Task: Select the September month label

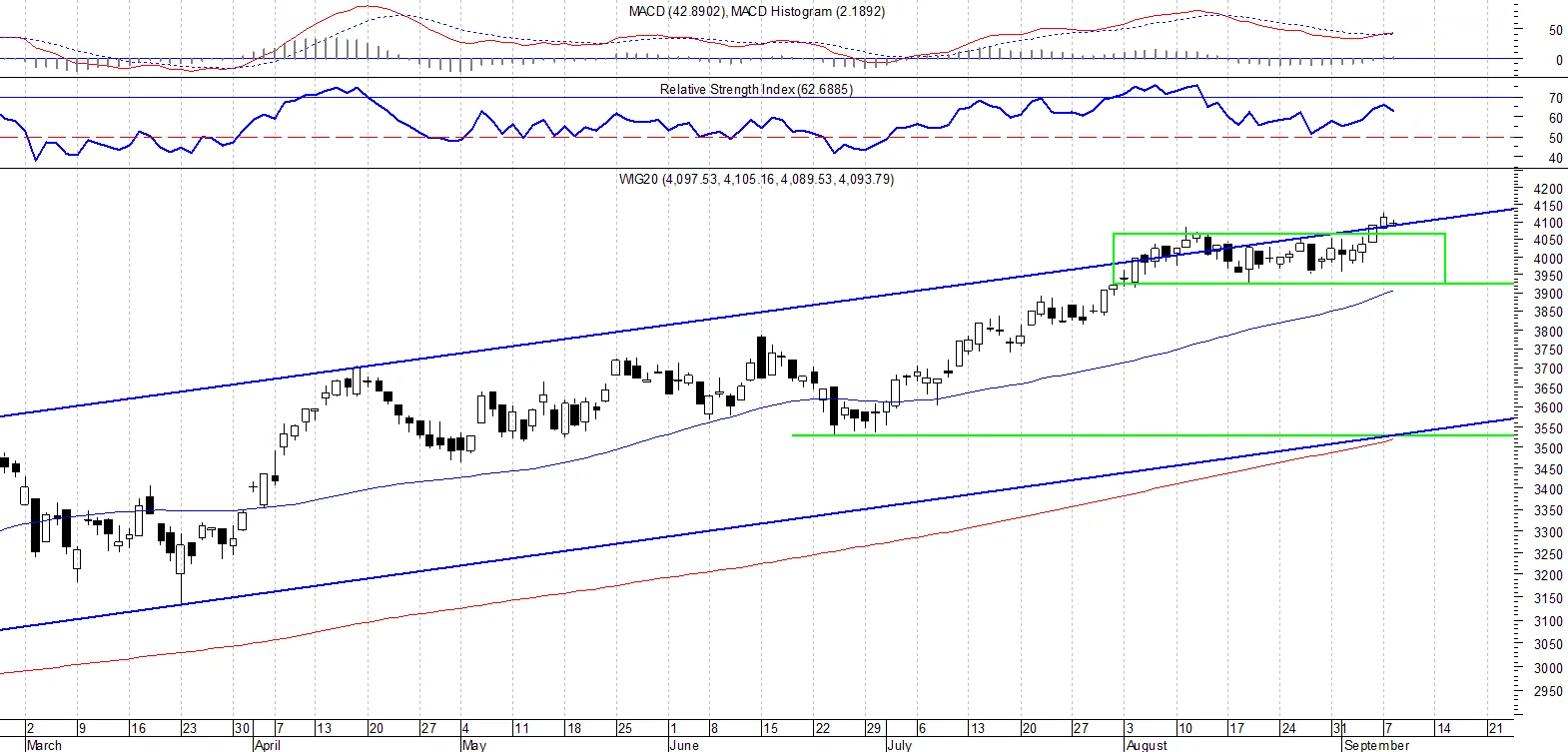Action: point(1376,745)
